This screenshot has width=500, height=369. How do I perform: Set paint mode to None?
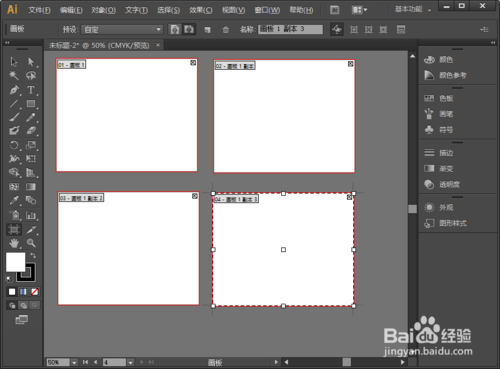pos(34,292)
